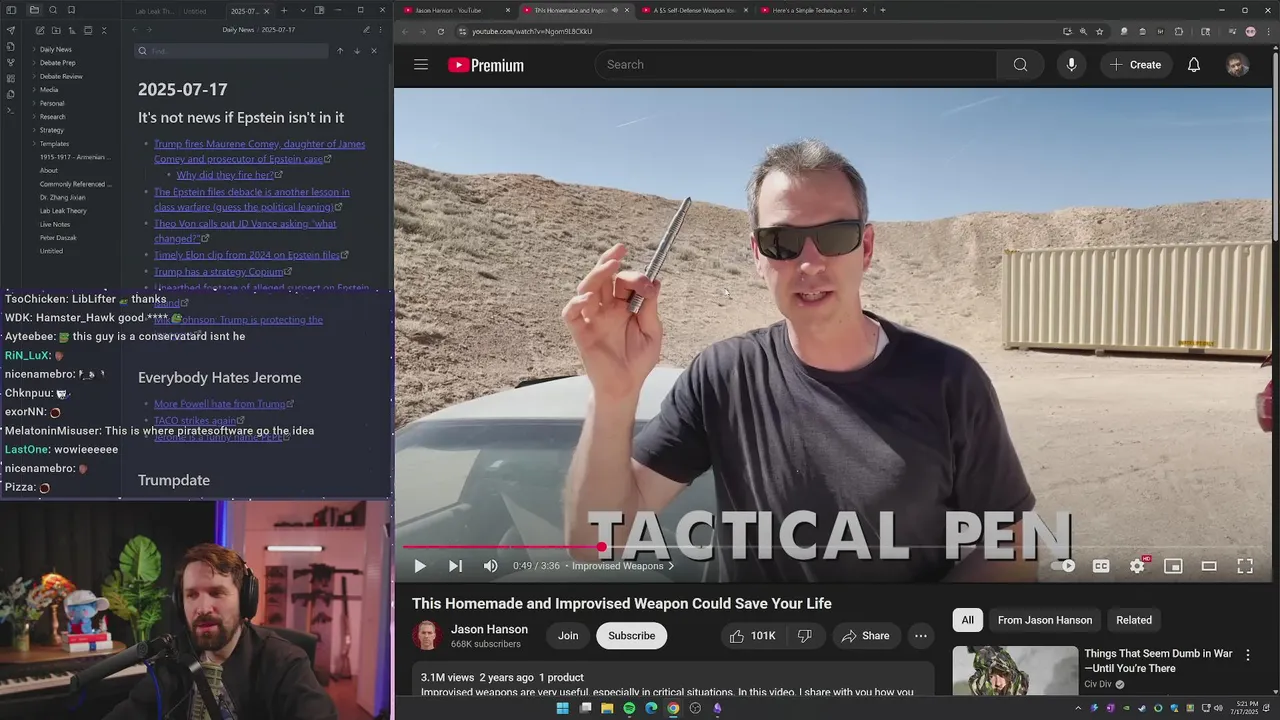Open the YouTube Create menu
This screenshot has height=720, width=1280.
(1136, 65)
